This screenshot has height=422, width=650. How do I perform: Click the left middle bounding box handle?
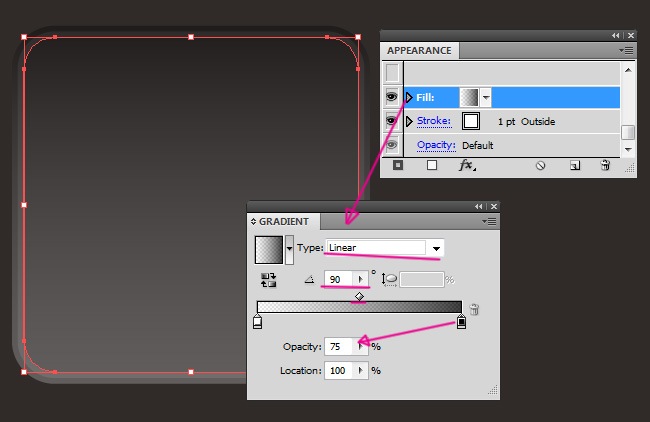(x=24, y=205)
